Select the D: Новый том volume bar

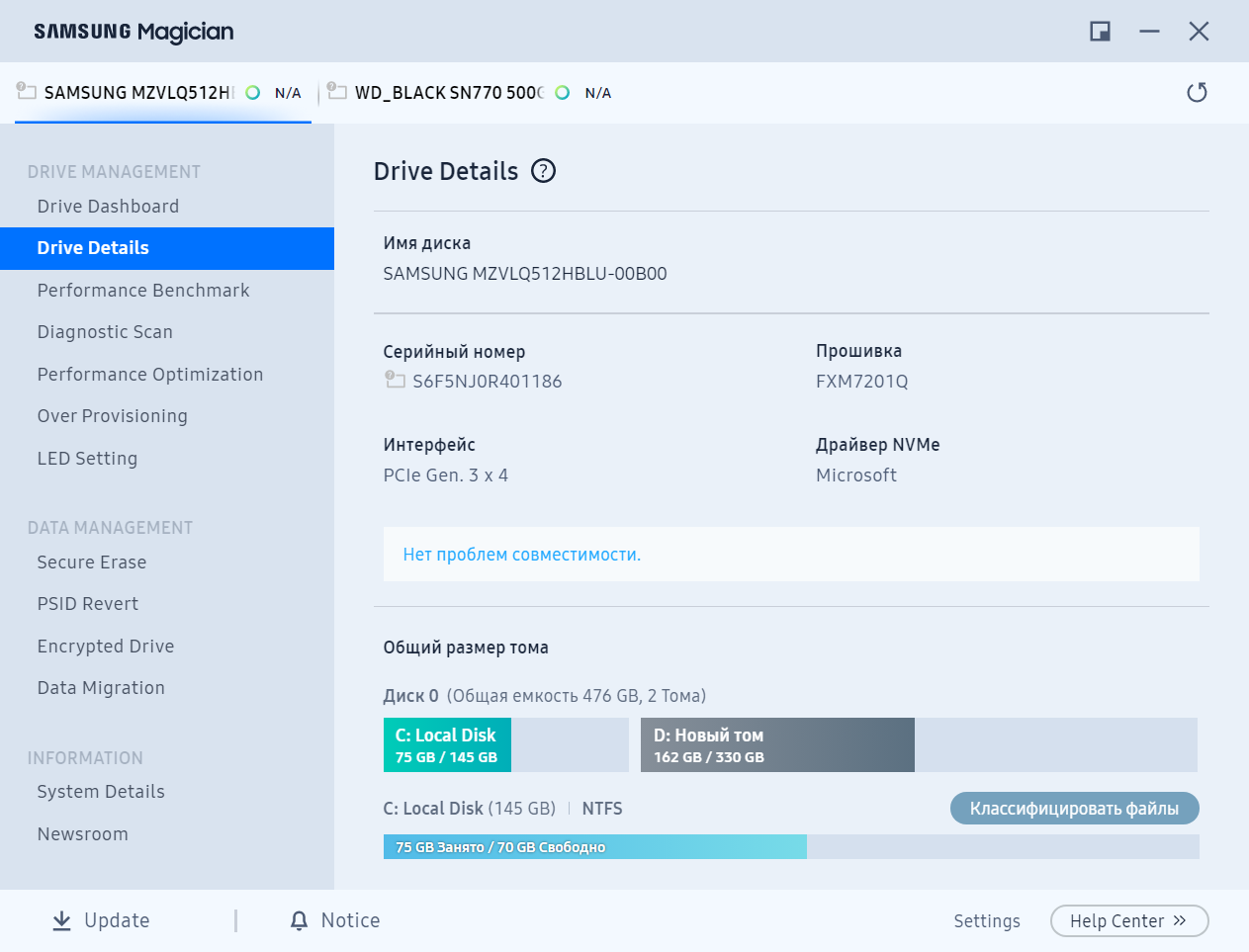point(919,745)
